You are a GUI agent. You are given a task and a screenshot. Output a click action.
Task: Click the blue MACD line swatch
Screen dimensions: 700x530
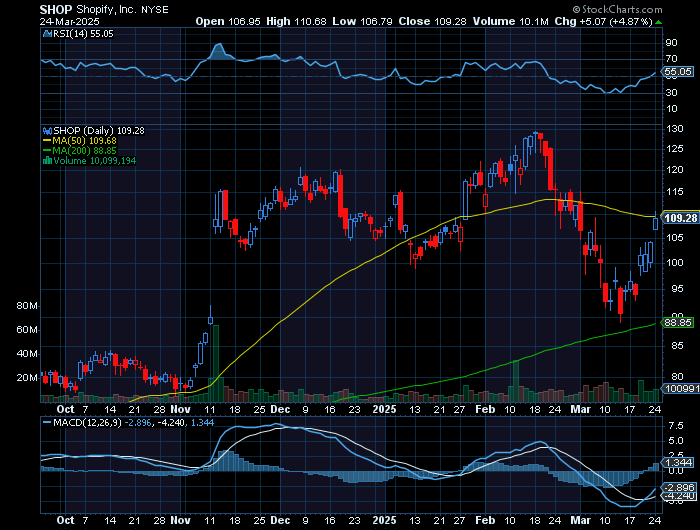coord(47,422)
